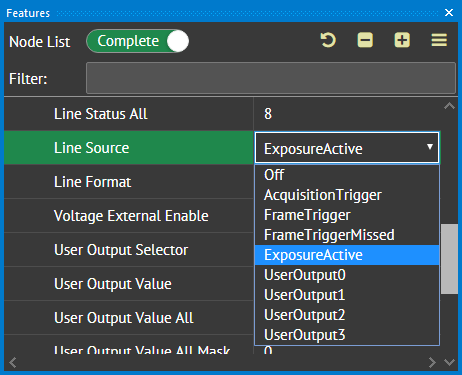Select highlighted ExposureActive list entry

click(x=347, y=255)
